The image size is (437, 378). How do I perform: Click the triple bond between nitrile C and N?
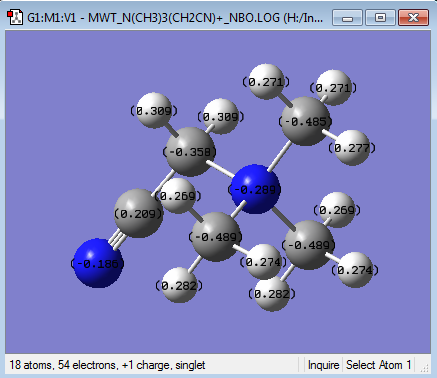pyautogui.click(x=114, y=240)
